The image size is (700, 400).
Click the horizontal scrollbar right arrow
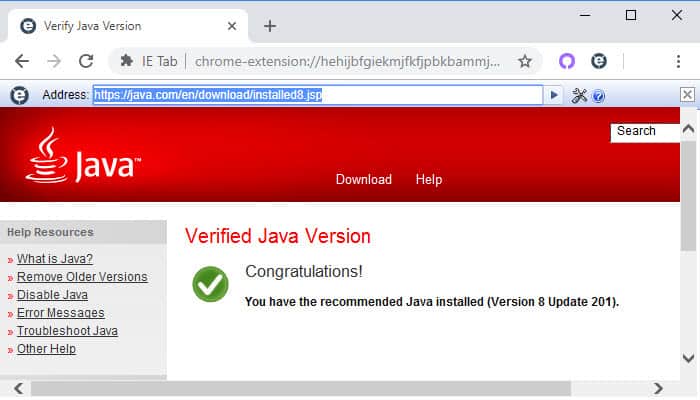point(658,388)
